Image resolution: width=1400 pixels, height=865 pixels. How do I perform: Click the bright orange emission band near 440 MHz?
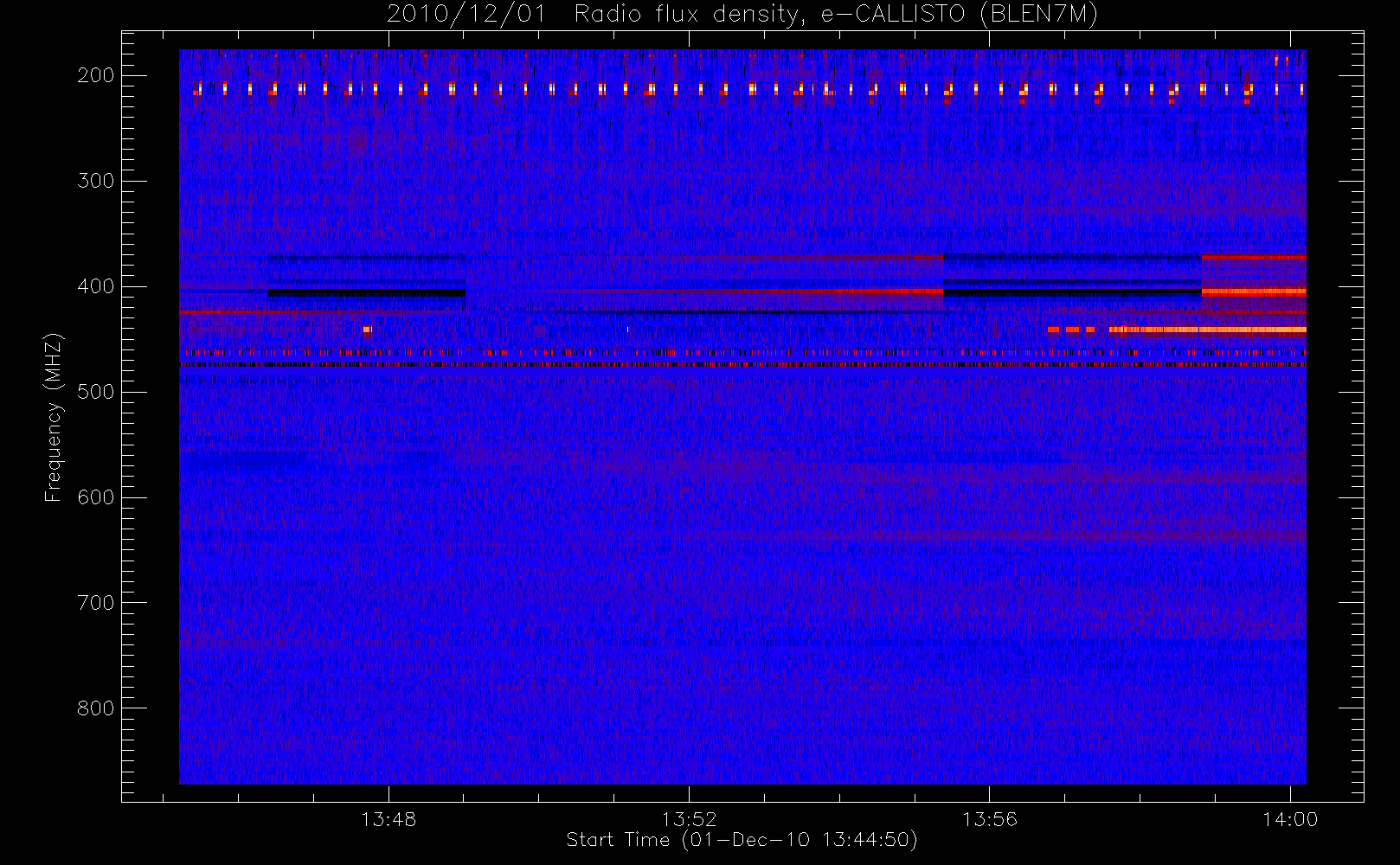click(1207, 330)
